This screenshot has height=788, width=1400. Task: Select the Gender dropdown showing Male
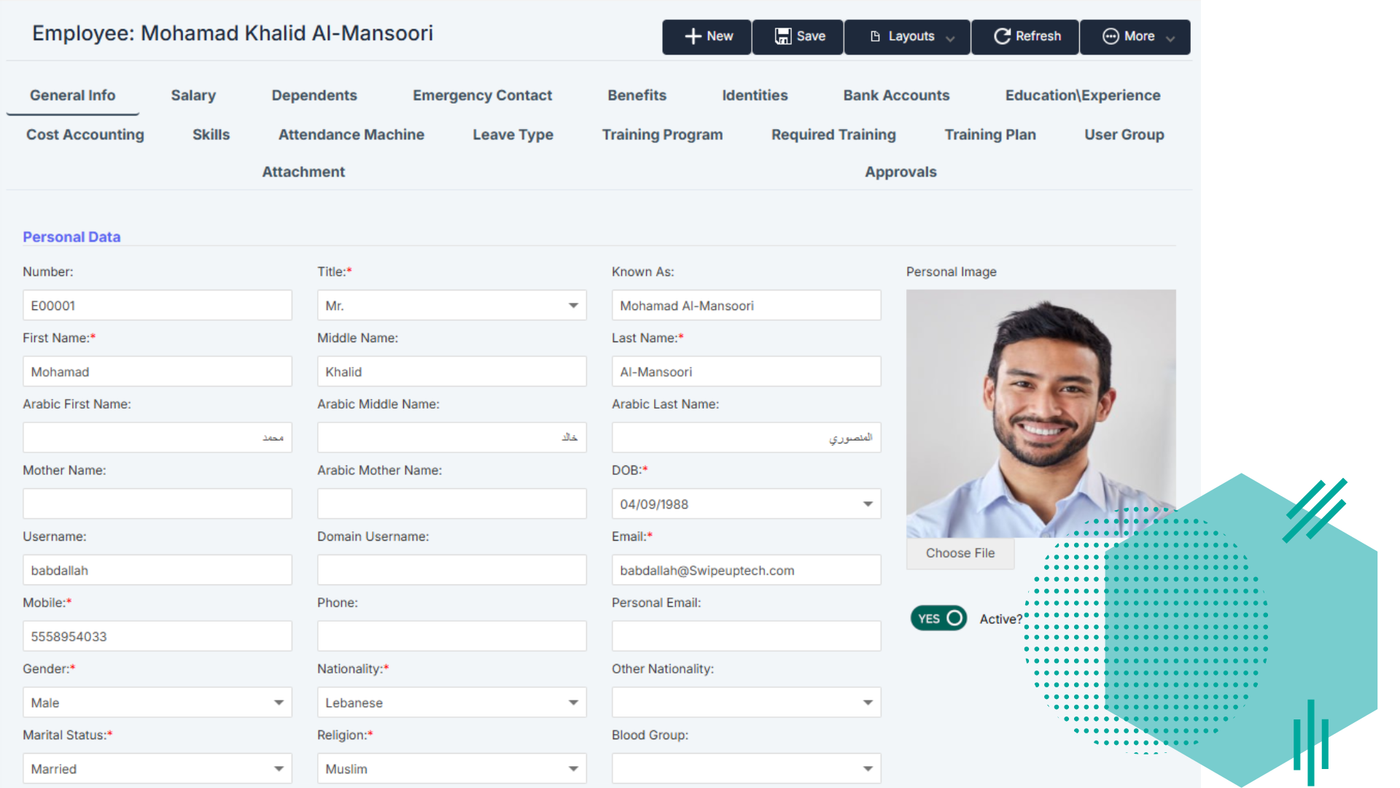[157, 703]
